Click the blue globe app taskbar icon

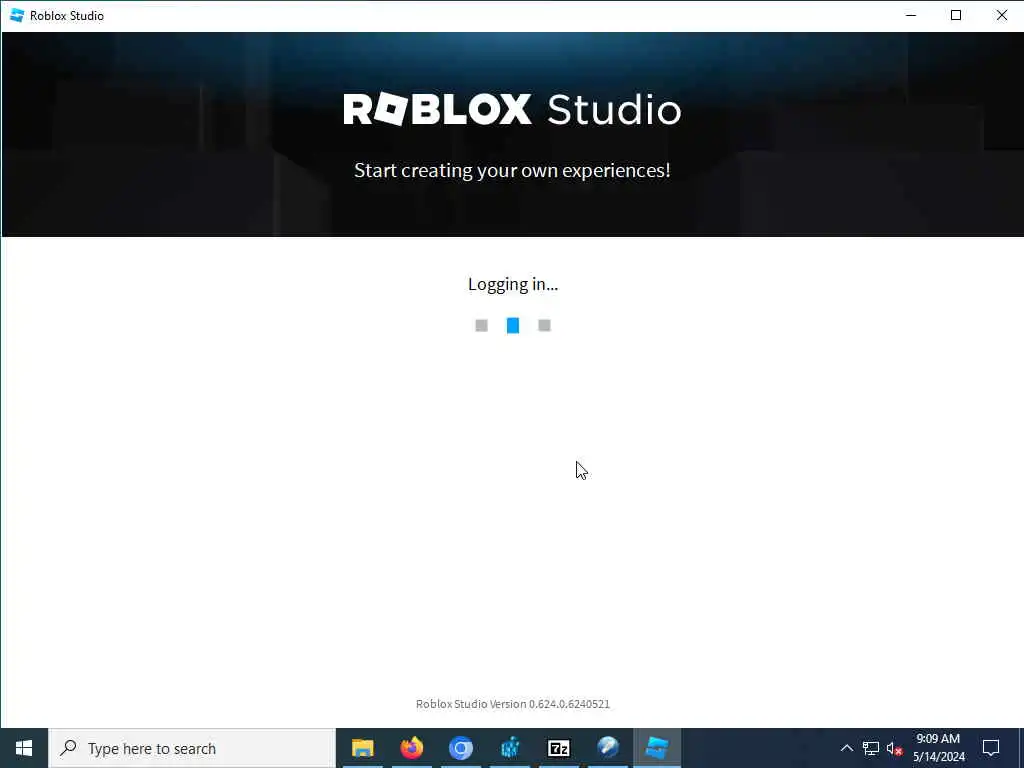pos(607,748)
